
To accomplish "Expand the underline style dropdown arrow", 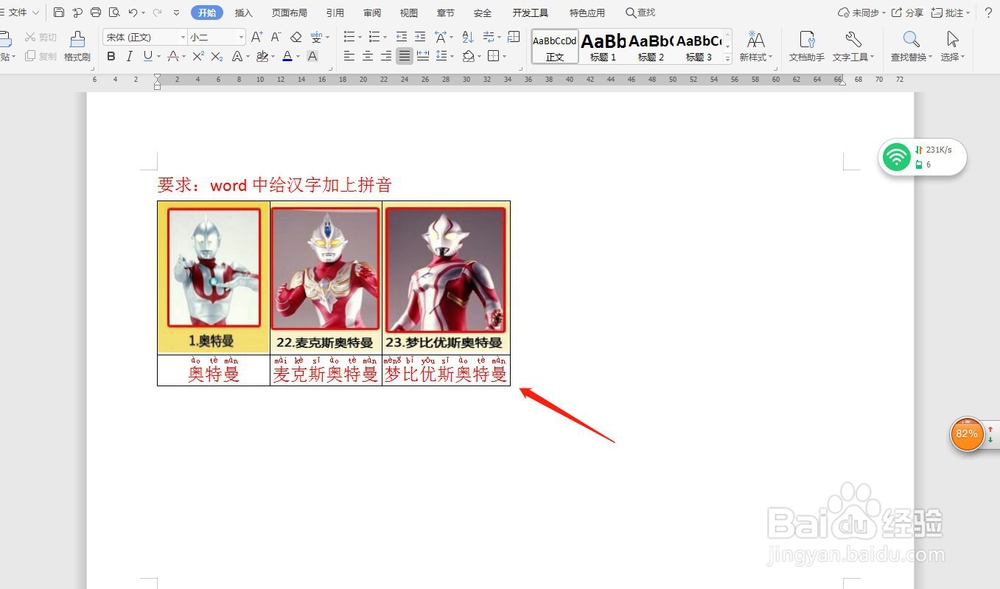I will [x=159, y=57].
